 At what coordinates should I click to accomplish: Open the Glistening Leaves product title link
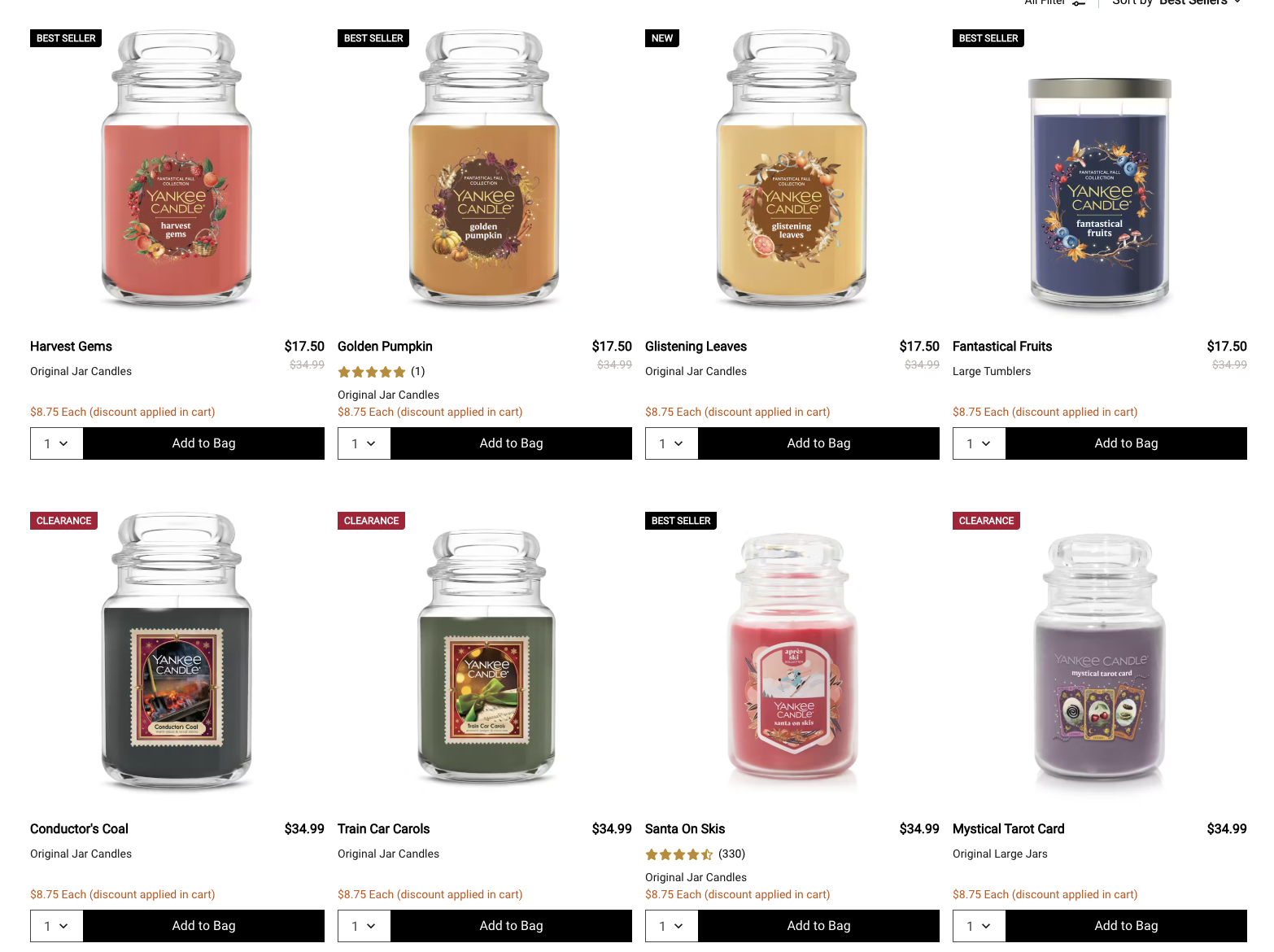pyautogui.click(x=696, y=347)
